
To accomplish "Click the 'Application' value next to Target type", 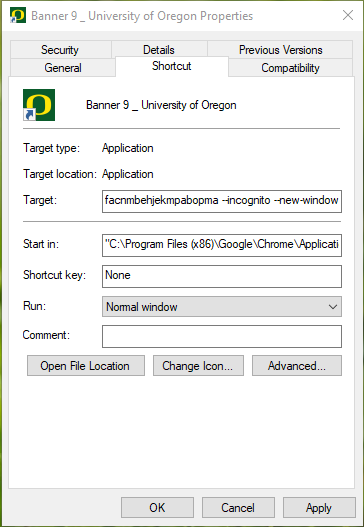I will 128,148.
